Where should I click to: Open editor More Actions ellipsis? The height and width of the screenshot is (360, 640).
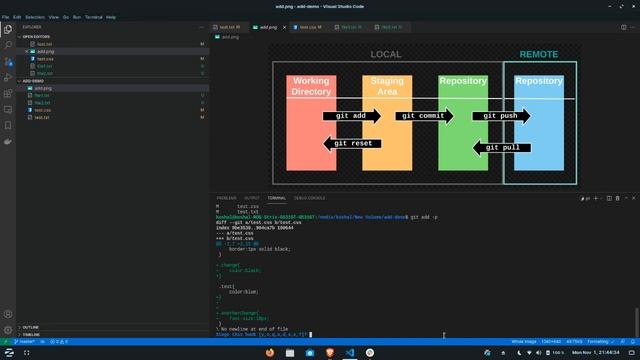pos(632,27)
